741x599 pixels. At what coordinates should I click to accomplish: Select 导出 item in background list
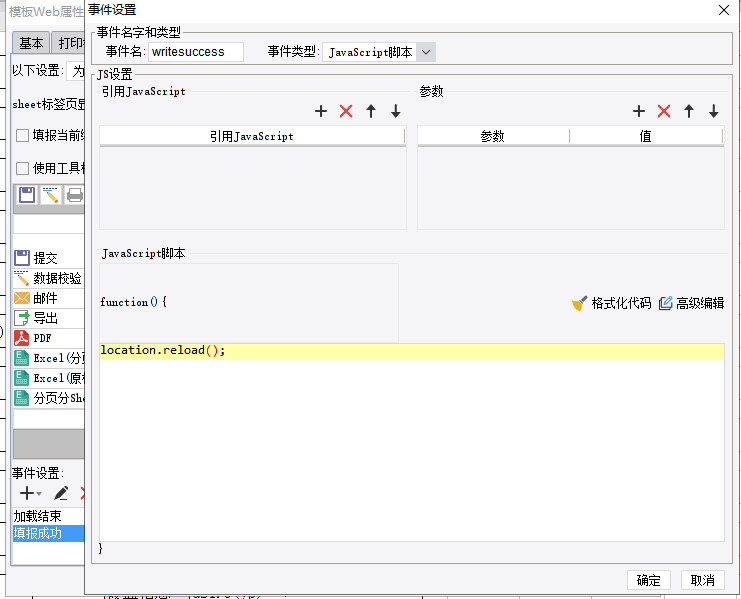tap(48, 318)
